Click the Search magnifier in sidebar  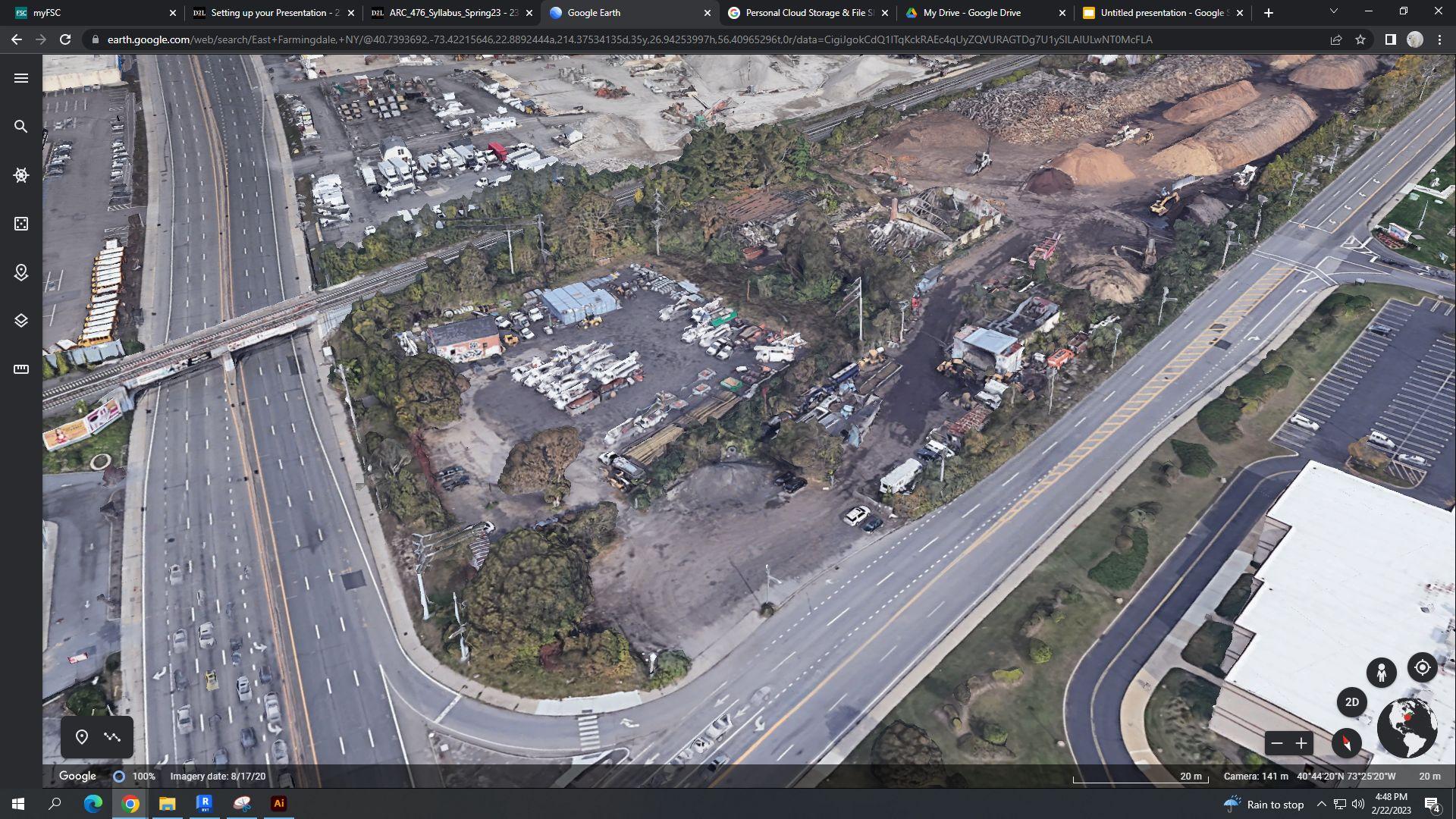[x=21, y=127]
